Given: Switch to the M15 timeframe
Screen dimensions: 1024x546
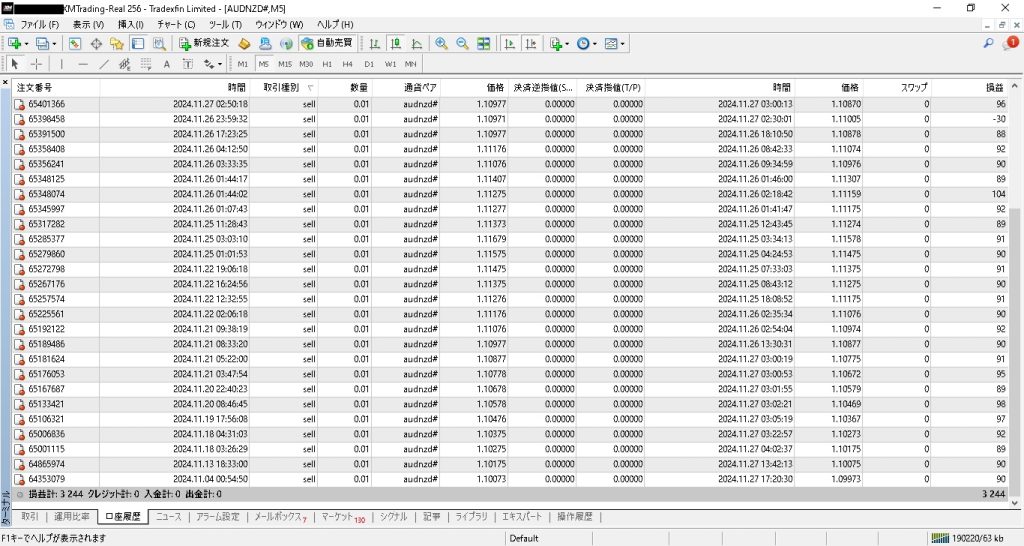Looking at the screenshot, I should (284, 64).
